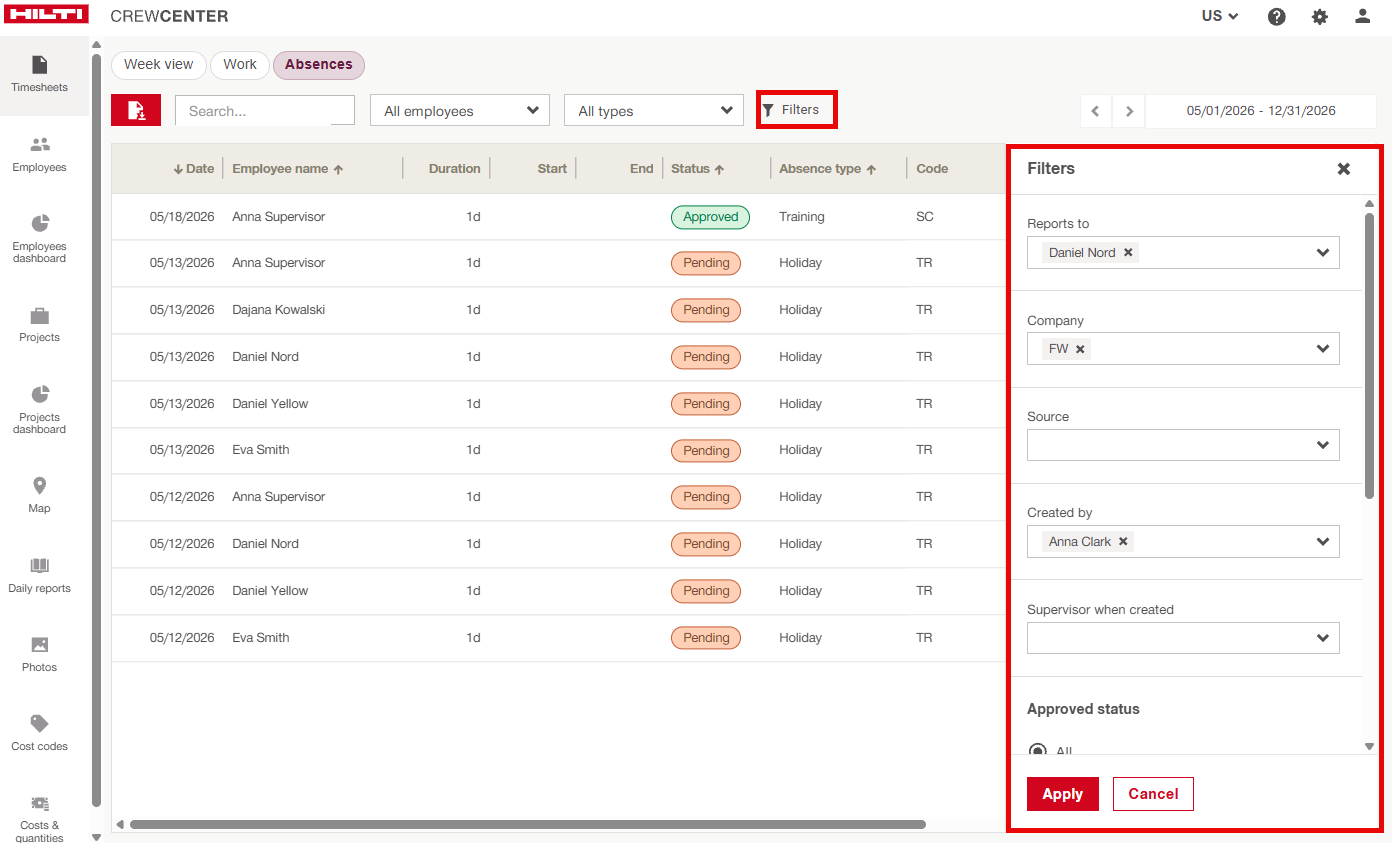
Task: Close the Filters panel with the X
Action: pos(1344,169)
